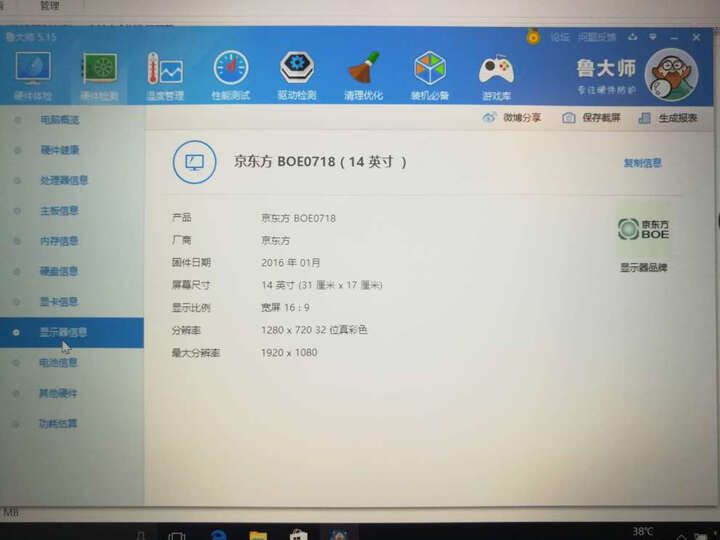
Task: Open the 论坛 forum link
Action: [560, 37]
